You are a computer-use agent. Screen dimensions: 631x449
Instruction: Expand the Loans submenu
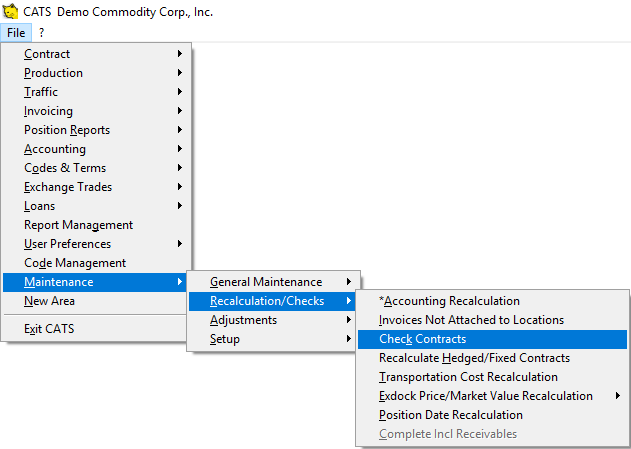coord(95,206)
